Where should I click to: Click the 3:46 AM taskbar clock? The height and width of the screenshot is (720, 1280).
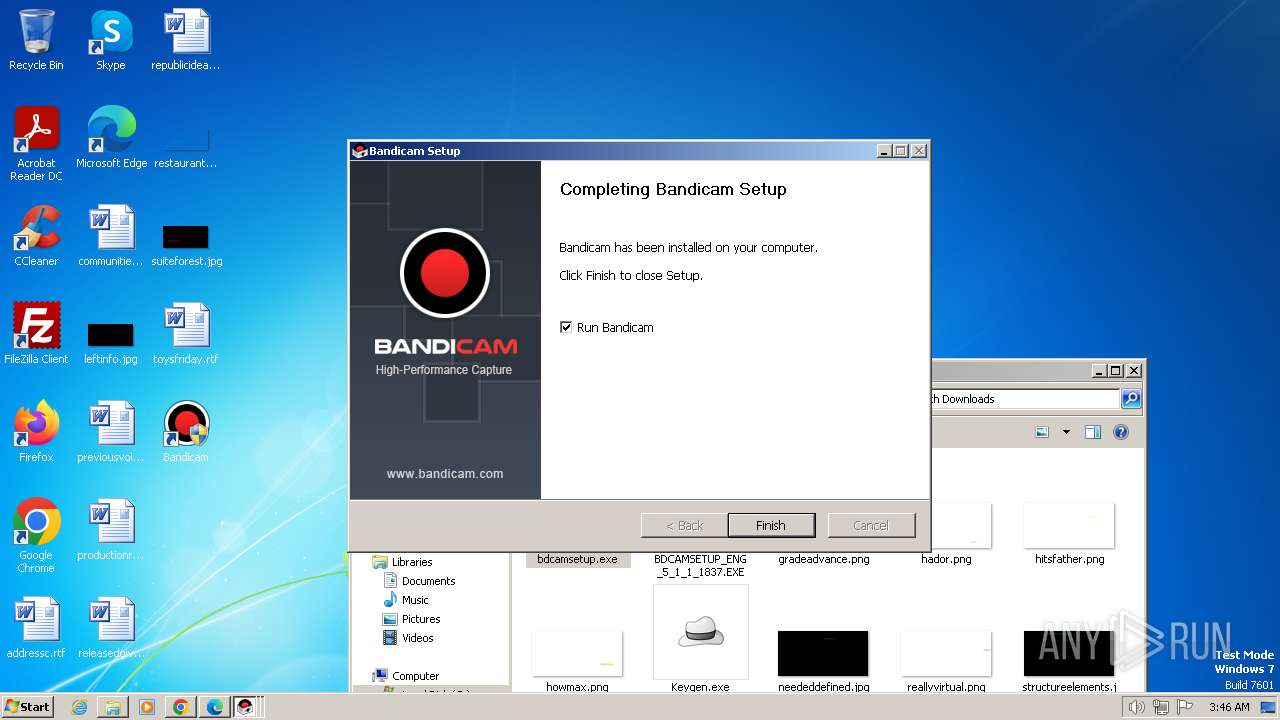[x=1229, y=707]
